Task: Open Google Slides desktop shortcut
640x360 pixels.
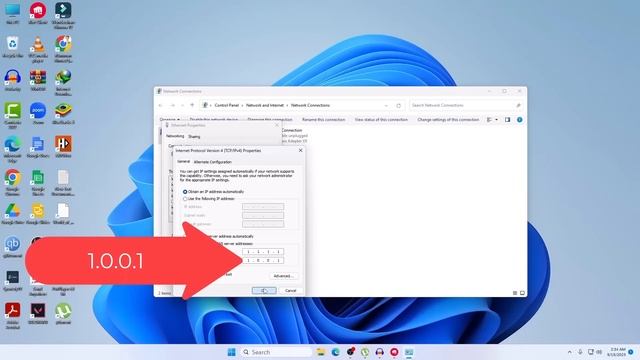Action: coord(38,214)
